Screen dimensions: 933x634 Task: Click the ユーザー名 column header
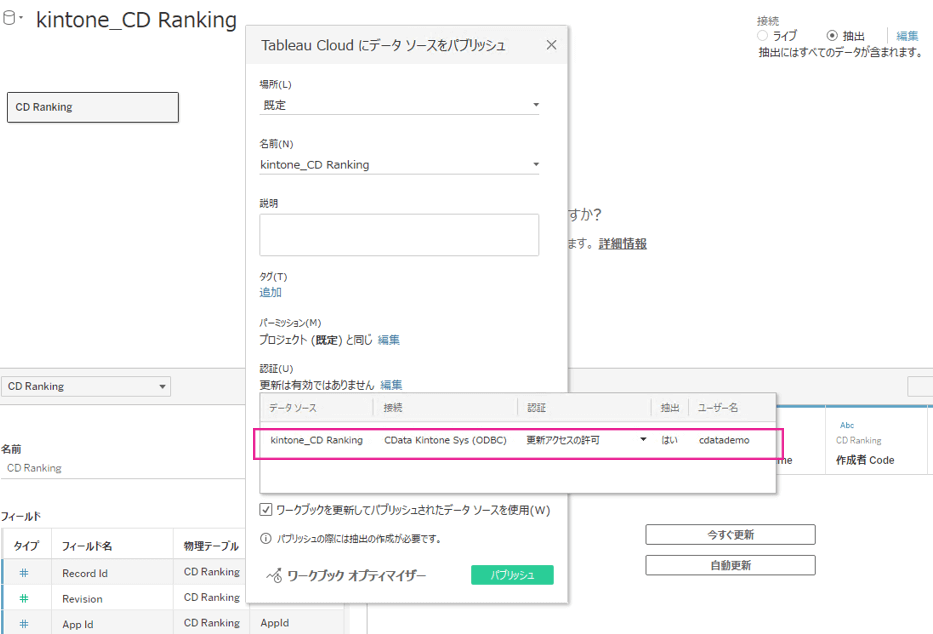click(718, 407)
